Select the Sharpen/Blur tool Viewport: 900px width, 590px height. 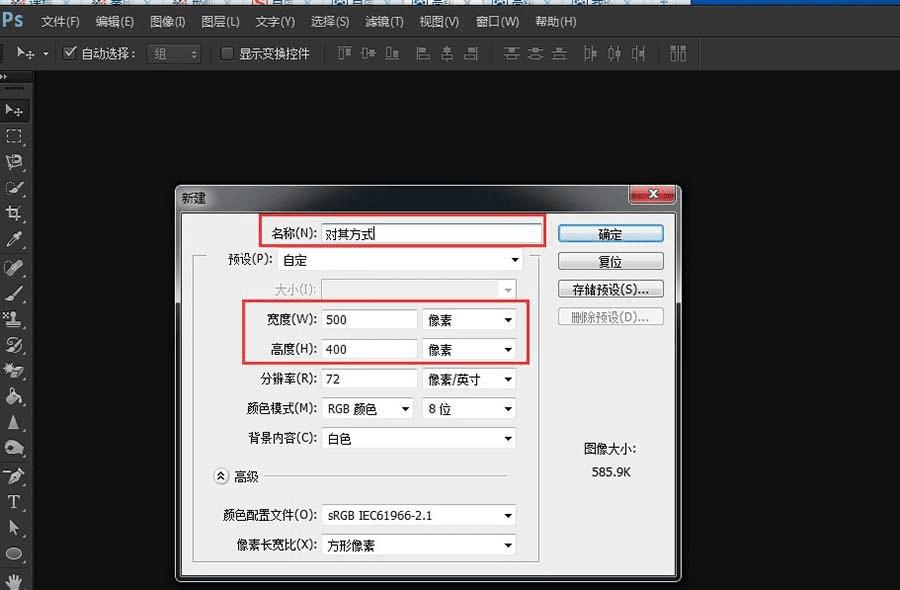pos(14,423)
